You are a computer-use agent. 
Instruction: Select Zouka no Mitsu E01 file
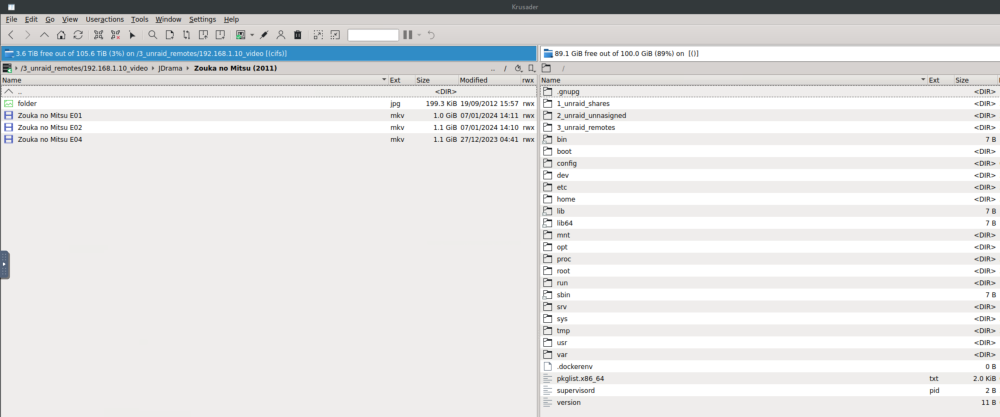coord(268,115)
